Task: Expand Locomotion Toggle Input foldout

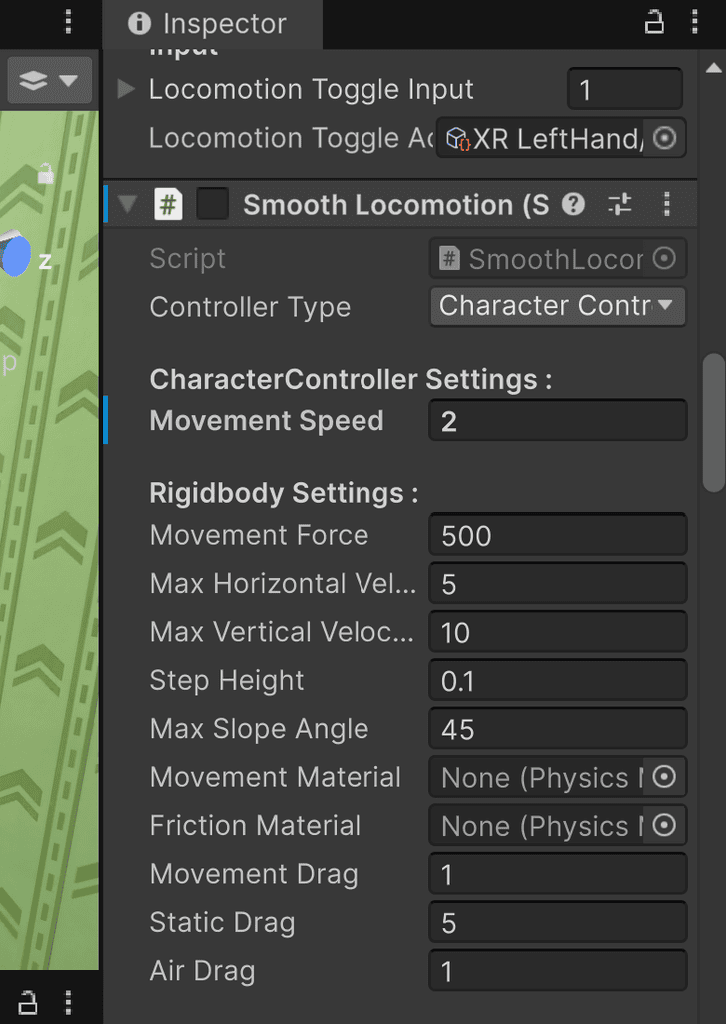Action: [125, 89]
